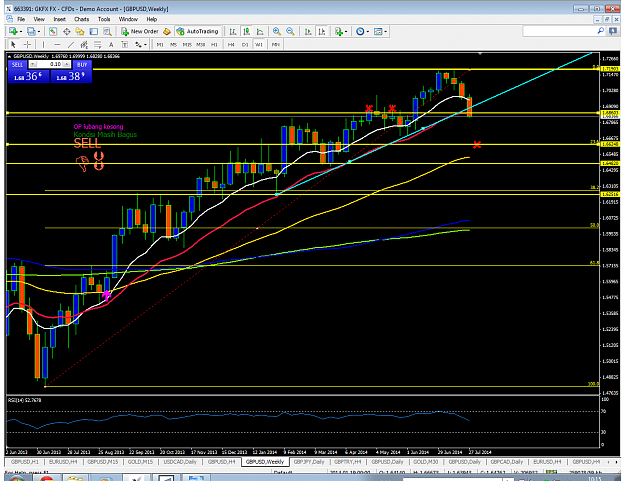This screenshot has height=481, width=625.
Task: Switch to the GOLD,M30 chart tab
Action: point(425,462)
